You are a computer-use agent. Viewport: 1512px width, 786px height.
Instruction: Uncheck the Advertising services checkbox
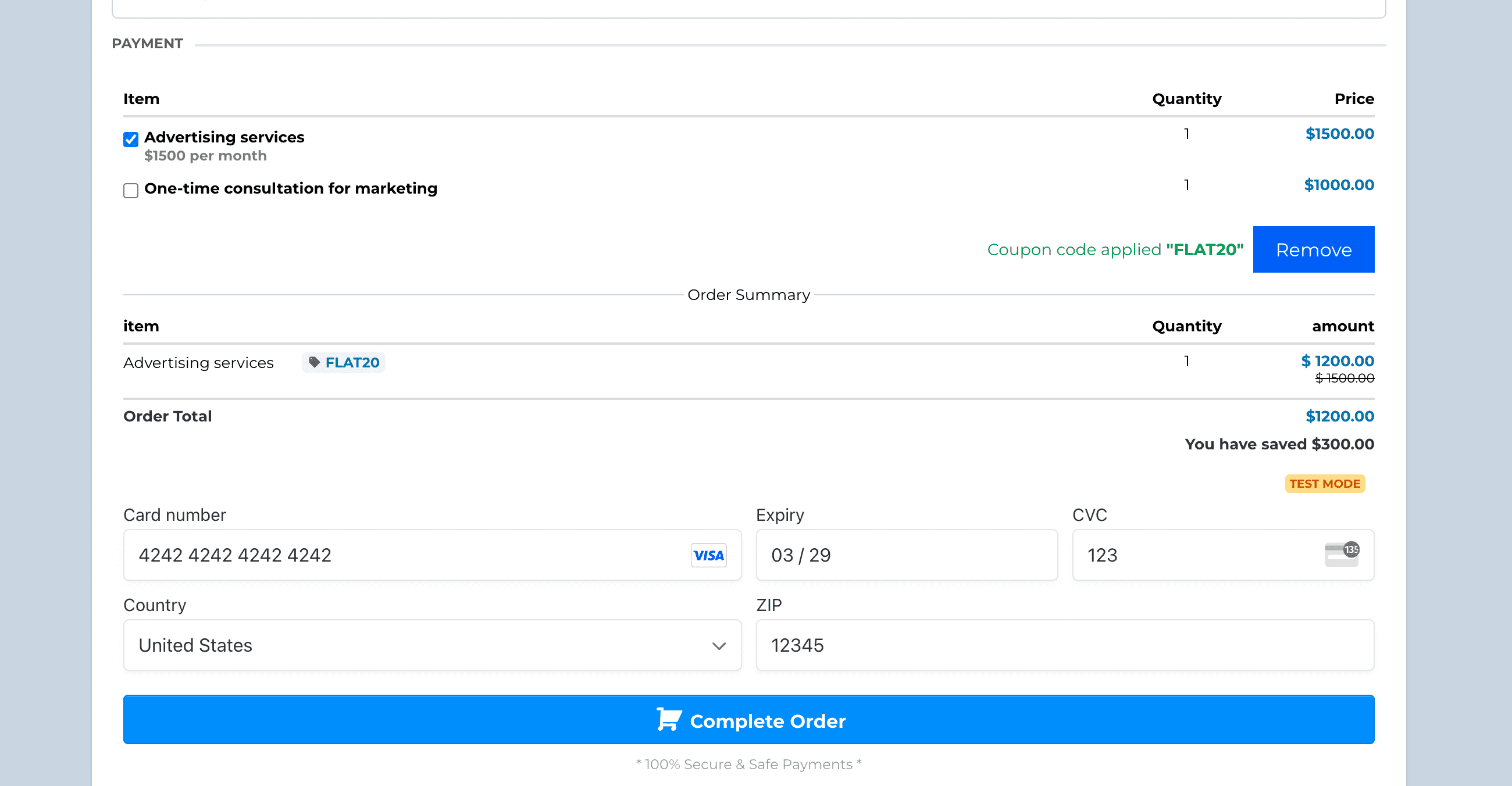click(131, 139)
